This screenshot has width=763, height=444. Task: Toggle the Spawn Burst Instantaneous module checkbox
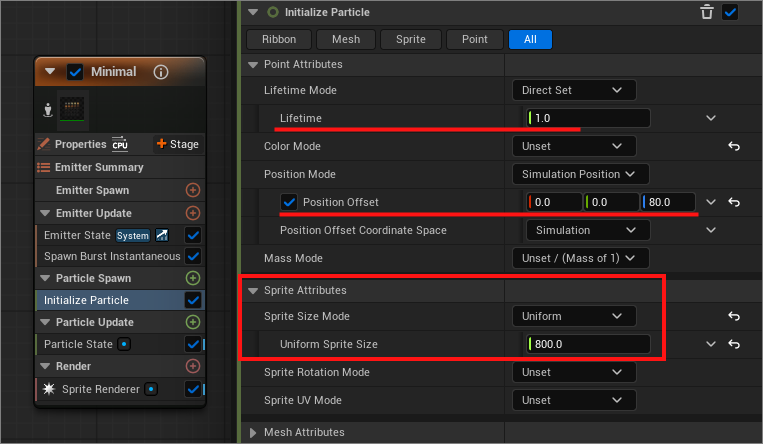(x=193, y=256)
